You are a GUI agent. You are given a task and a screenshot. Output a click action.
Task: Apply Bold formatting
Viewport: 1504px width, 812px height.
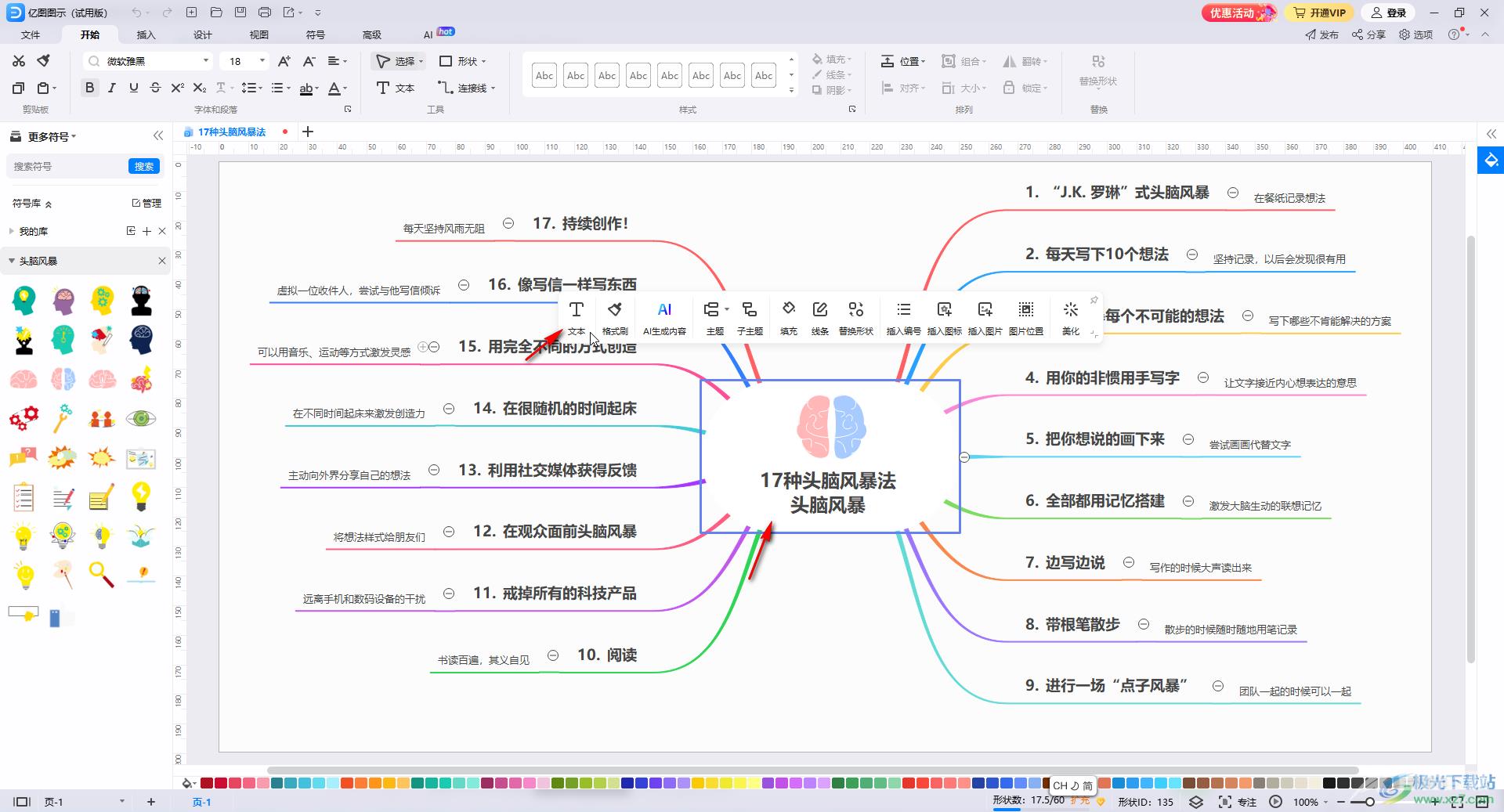tap(90, 88)
